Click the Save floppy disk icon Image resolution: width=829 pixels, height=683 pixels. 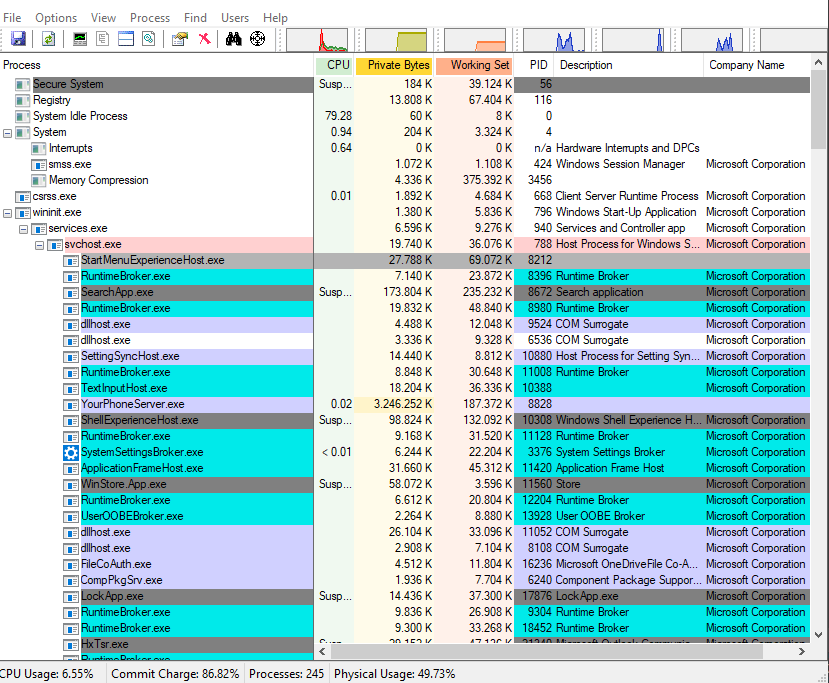(x=19, y=39)
